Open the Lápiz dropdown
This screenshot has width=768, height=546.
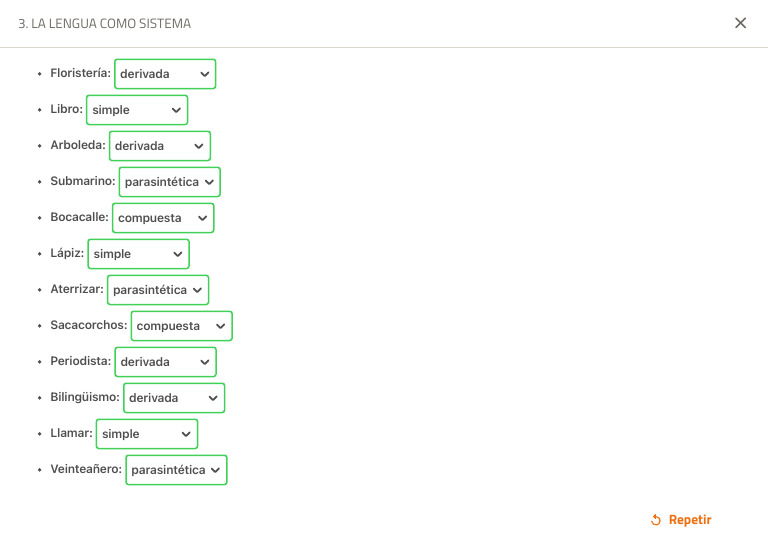[x=139, y=254]
